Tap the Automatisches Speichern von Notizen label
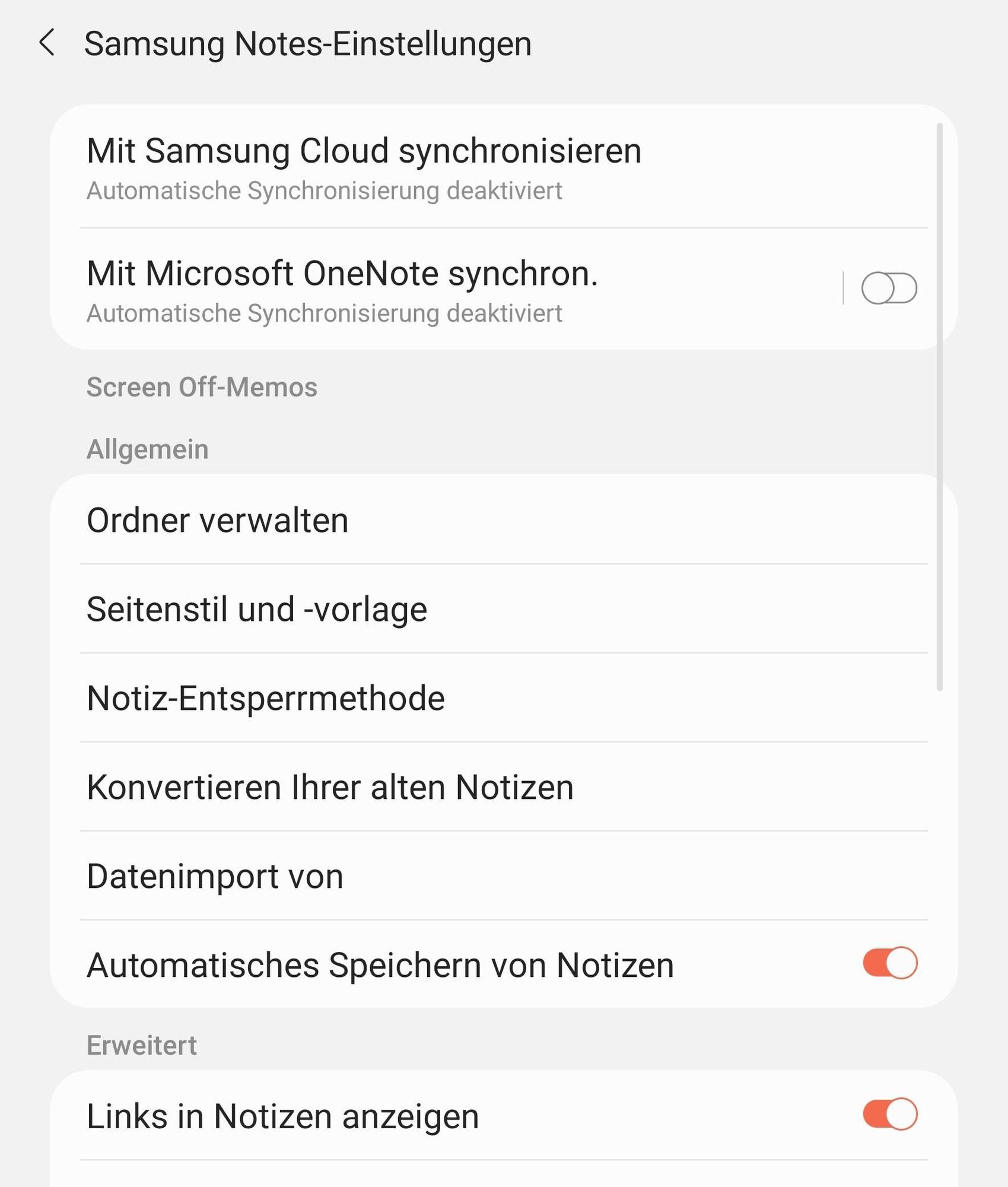The width and height of the screenshot is (1008, 1187). pyautogui.click(x=380, y=965)
